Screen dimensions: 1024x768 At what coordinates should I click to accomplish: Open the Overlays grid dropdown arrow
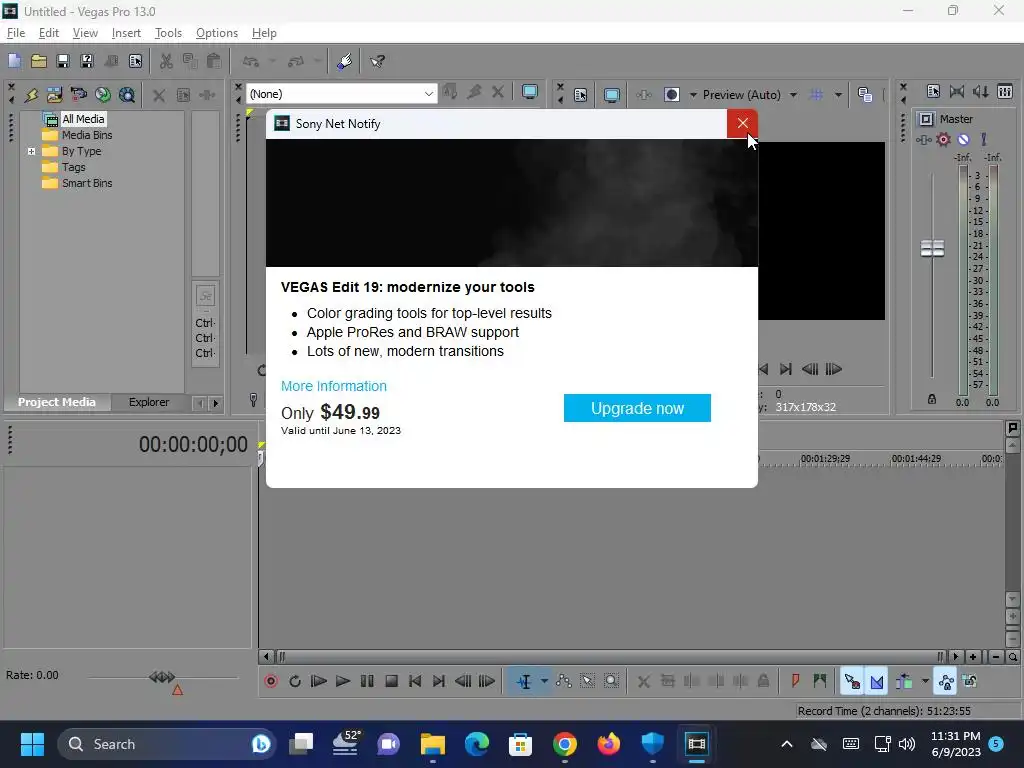838,95
